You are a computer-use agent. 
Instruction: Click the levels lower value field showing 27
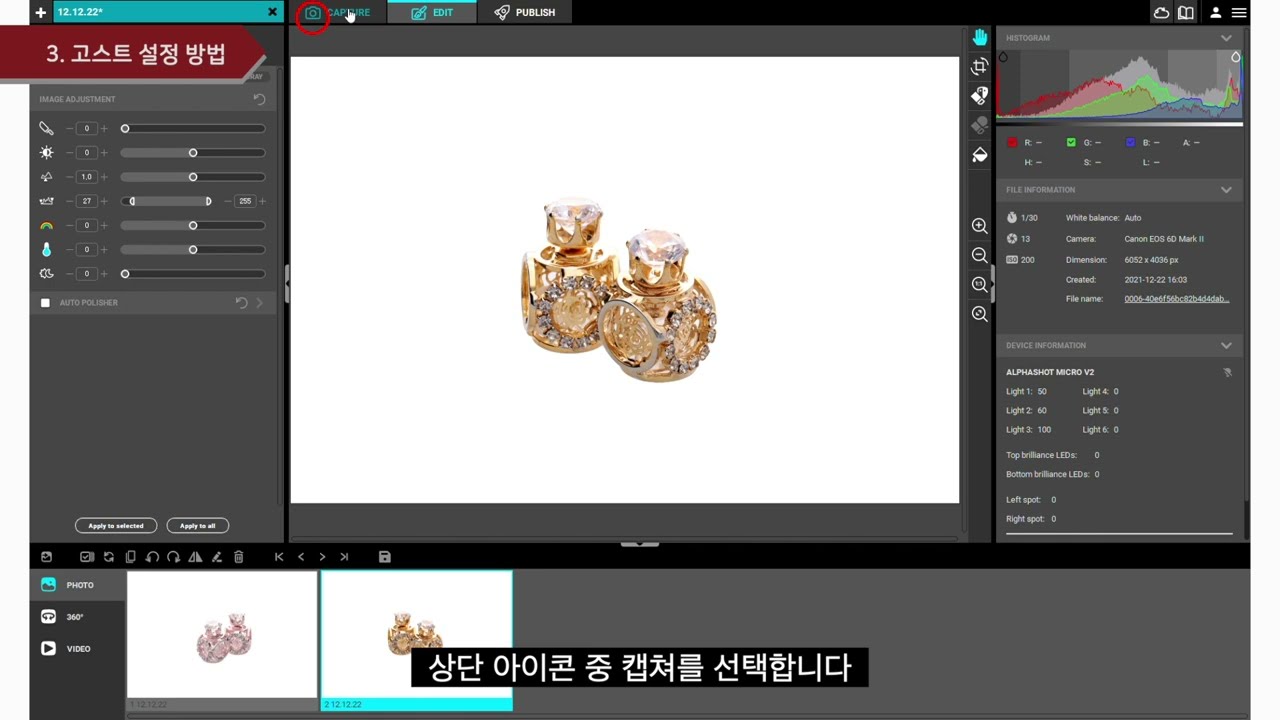click(x=87, y=201)
